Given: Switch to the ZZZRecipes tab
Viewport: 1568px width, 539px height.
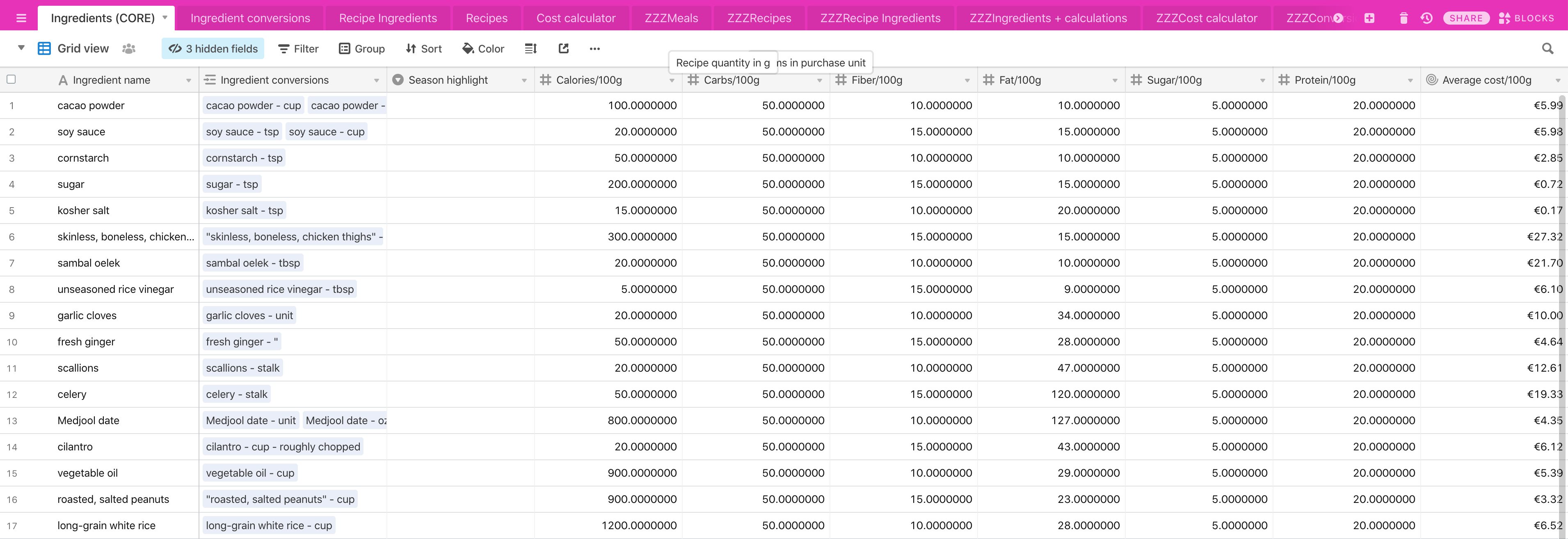Looking at the screenshot, I should click(x=759, y=18).
